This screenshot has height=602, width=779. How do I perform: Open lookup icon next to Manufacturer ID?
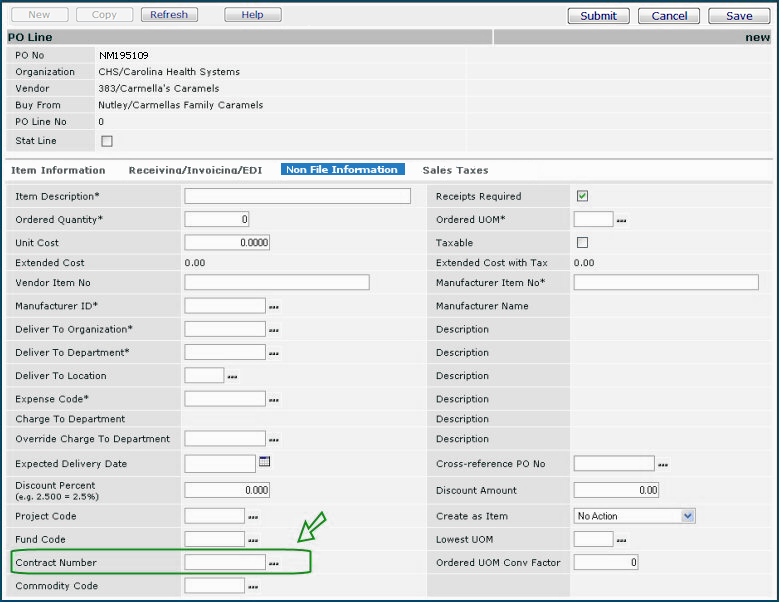coord(274,307)
